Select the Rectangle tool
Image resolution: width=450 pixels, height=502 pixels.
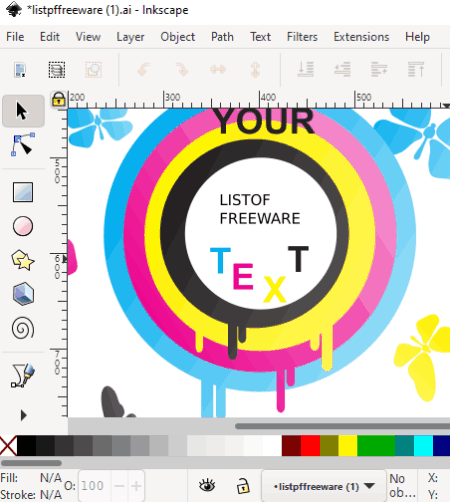(23, 192)
